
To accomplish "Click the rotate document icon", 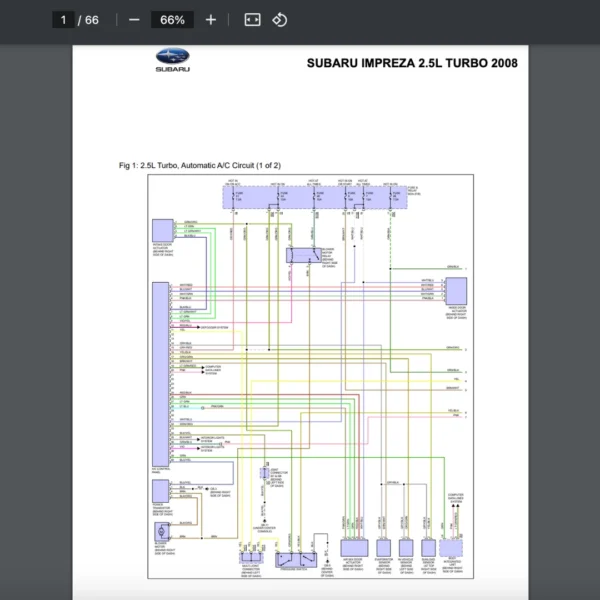I will point(280,20).
